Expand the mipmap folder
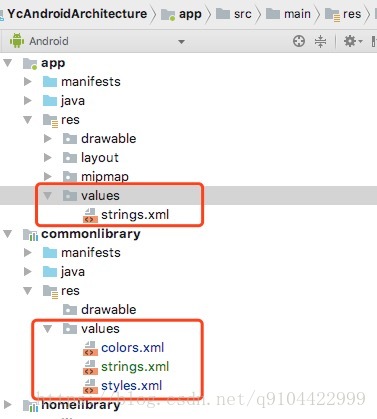Viewport: 377px width, 419px height. click(48, 177)
